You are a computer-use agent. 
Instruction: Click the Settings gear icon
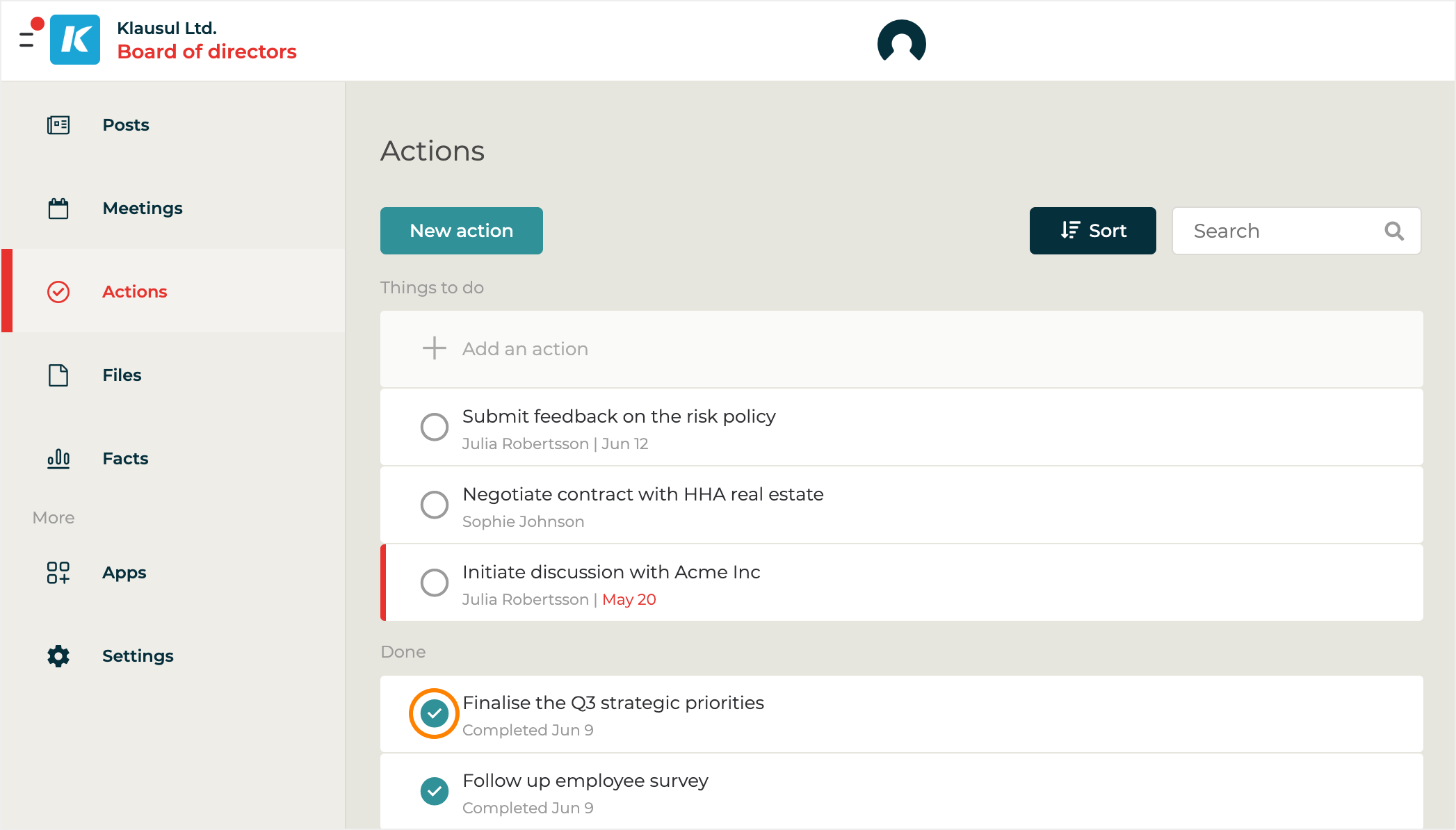click(58, 656)
